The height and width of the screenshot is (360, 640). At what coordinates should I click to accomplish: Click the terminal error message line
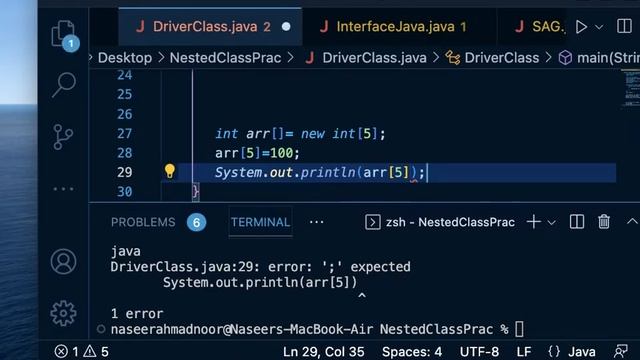[x=260, y=267]
